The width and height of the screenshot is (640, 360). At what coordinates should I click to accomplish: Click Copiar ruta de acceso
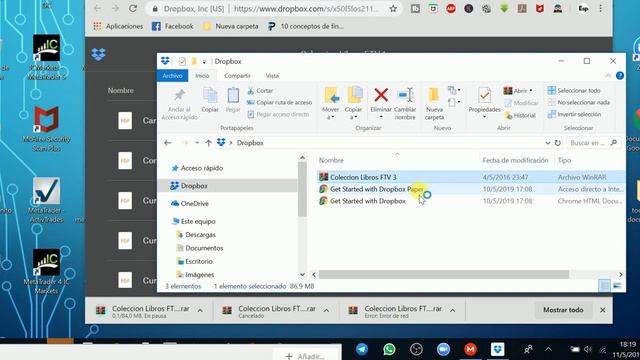[x=280, y=102]
